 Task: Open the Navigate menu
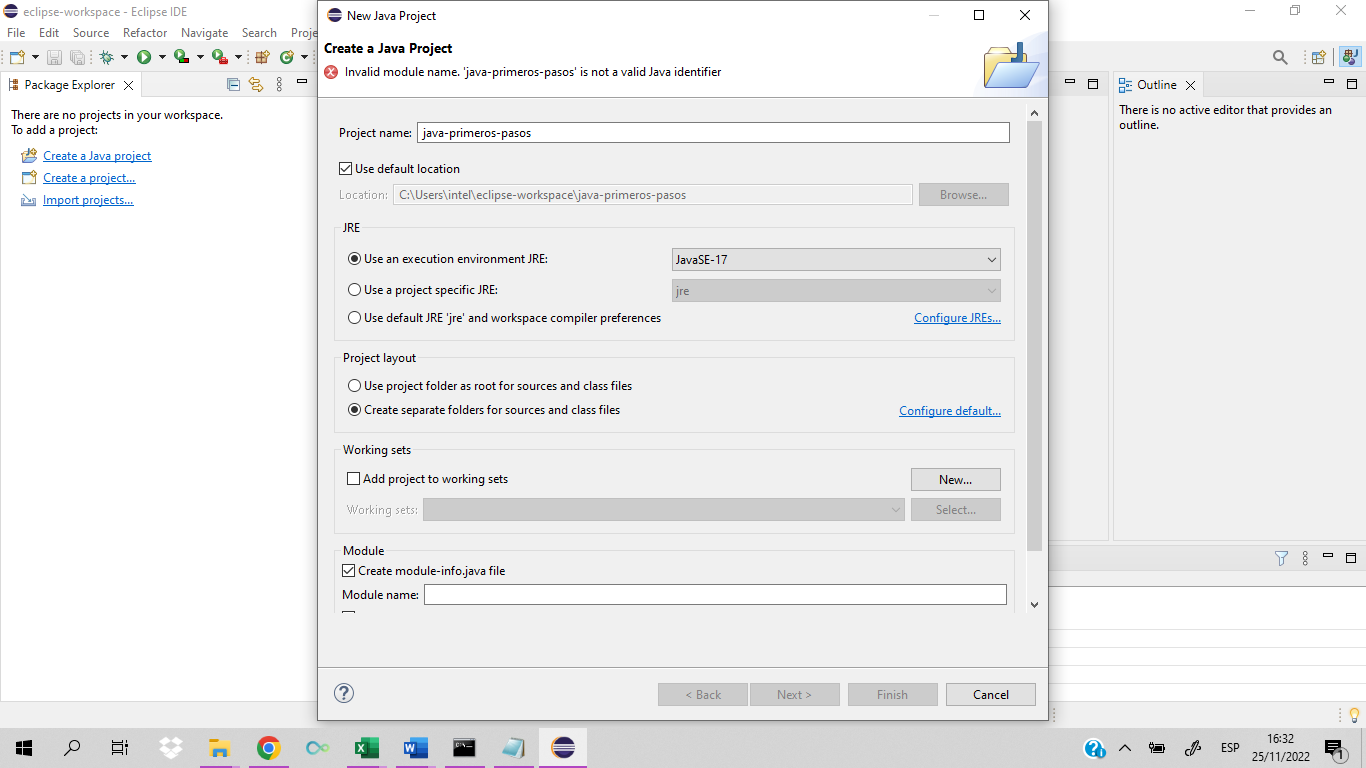coord(204,33)
